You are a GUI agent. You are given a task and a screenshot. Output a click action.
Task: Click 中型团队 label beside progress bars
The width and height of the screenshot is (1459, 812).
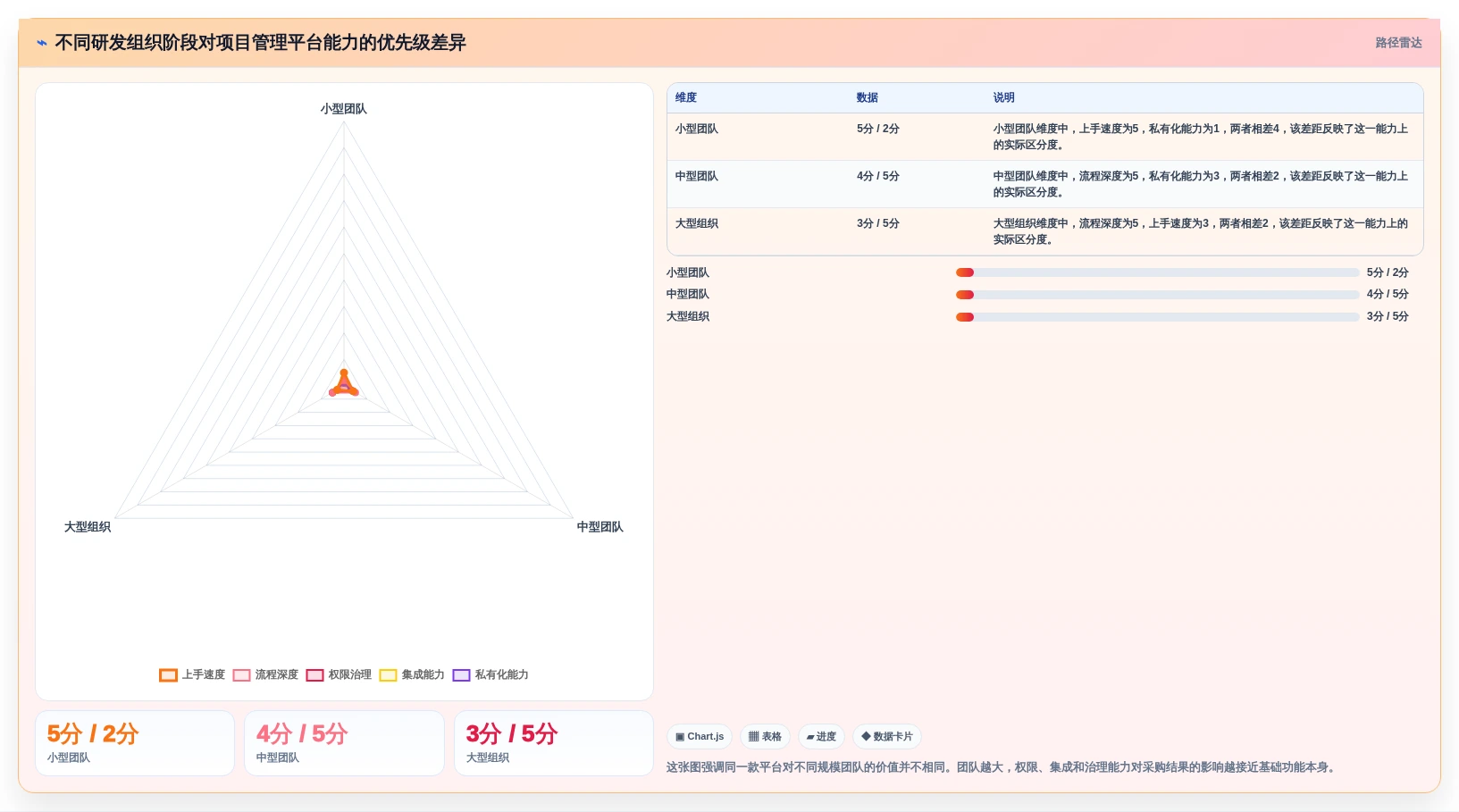pyautogui.click(x=688, y=294)
